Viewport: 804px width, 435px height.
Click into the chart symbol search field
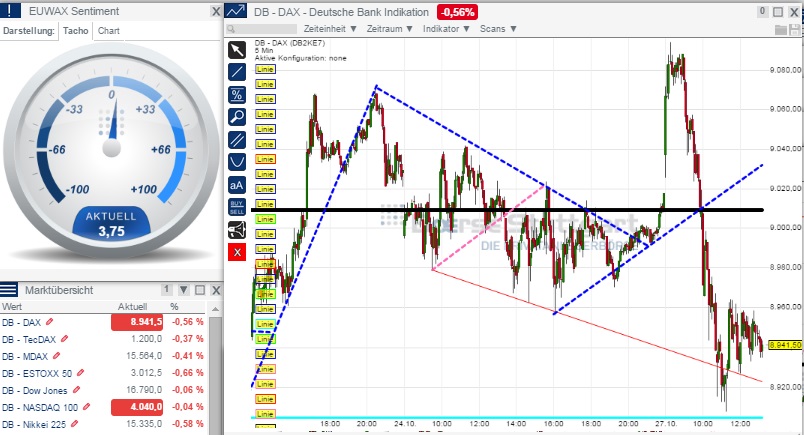click(x=262, y=29)
